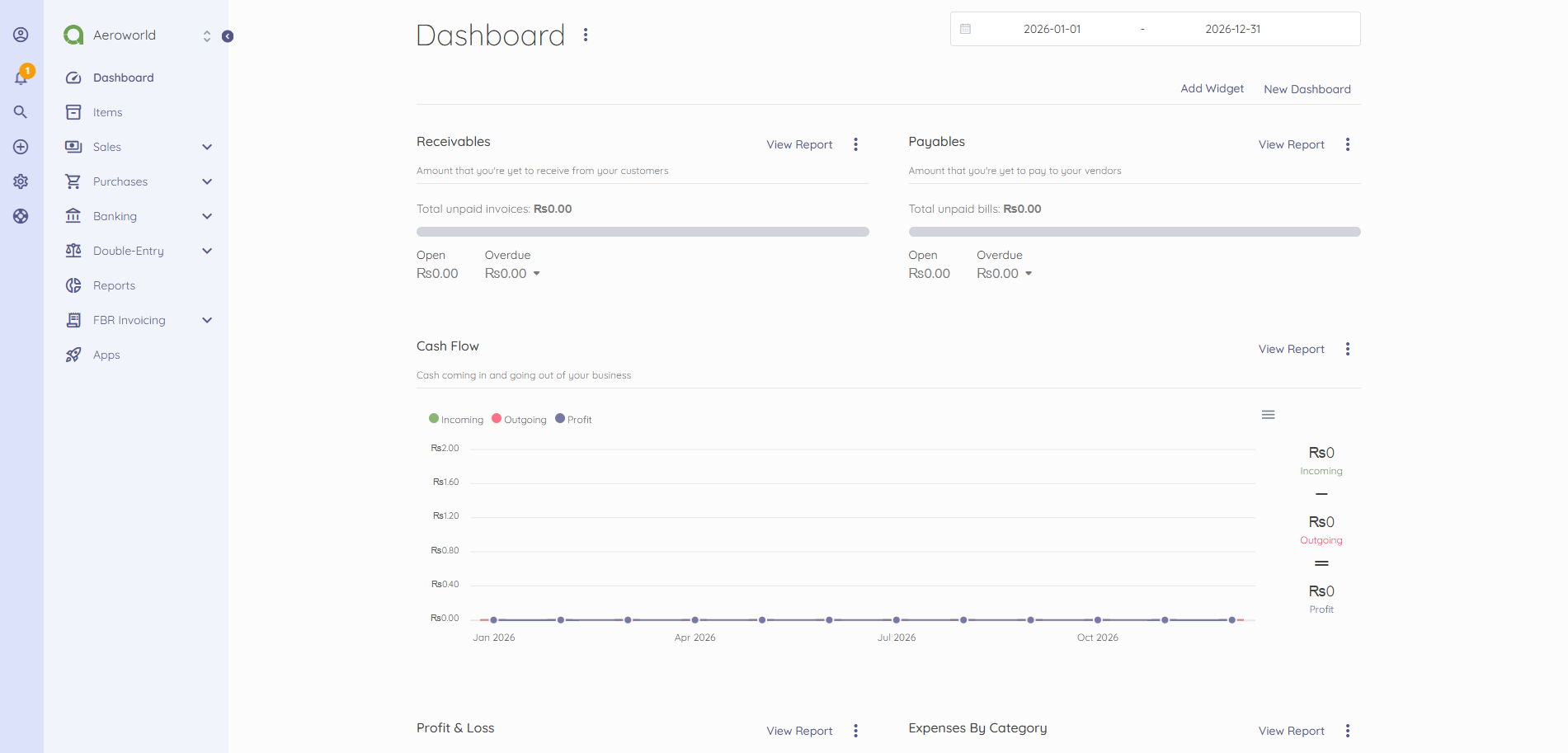Toggle the Outgoing series in chart legend

(519, 419)
